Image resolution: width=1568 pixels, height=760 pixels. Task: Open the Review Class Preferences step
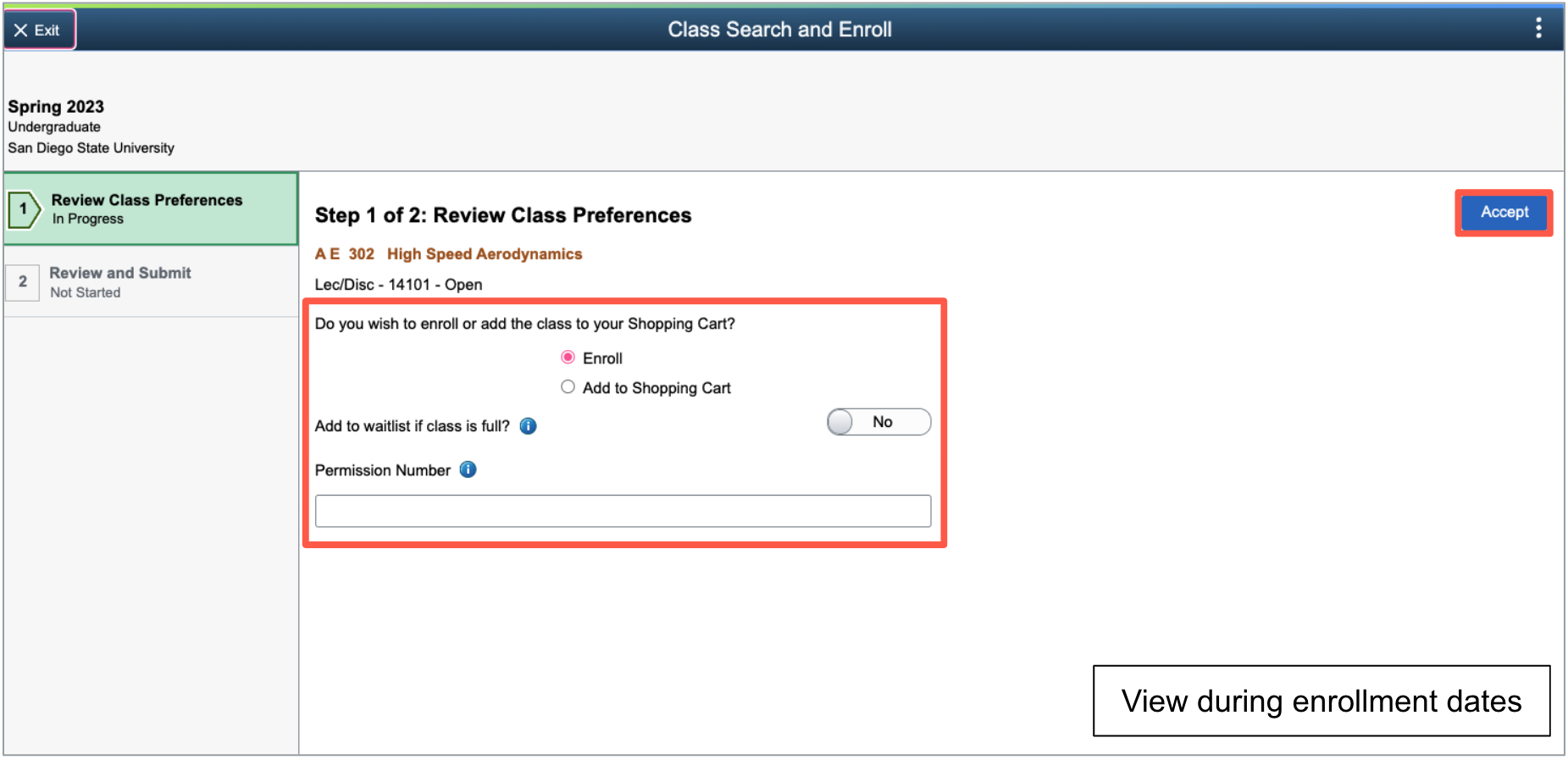pyautogui.click(x=151, y=209)
